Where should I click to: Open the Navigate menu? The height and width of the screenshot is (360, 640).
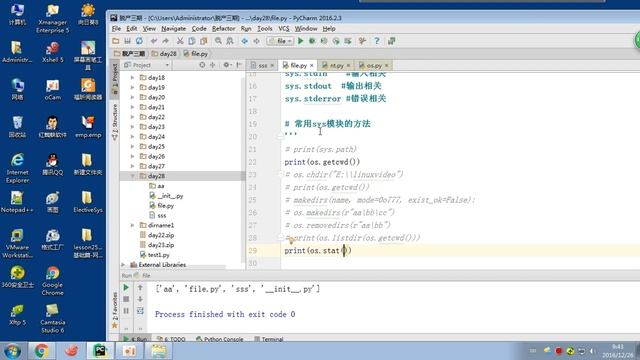coord(173,29)
